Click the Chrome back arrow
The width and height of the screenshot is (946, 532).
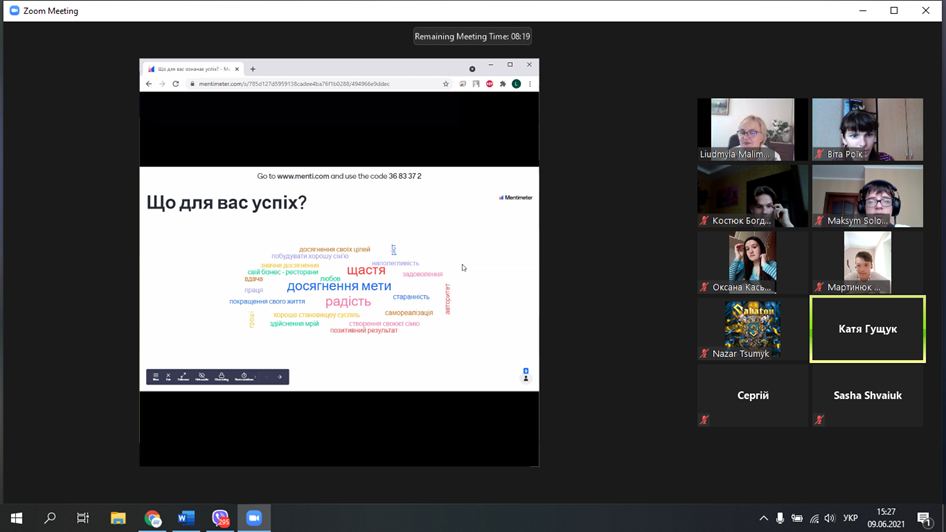[149, 84]
